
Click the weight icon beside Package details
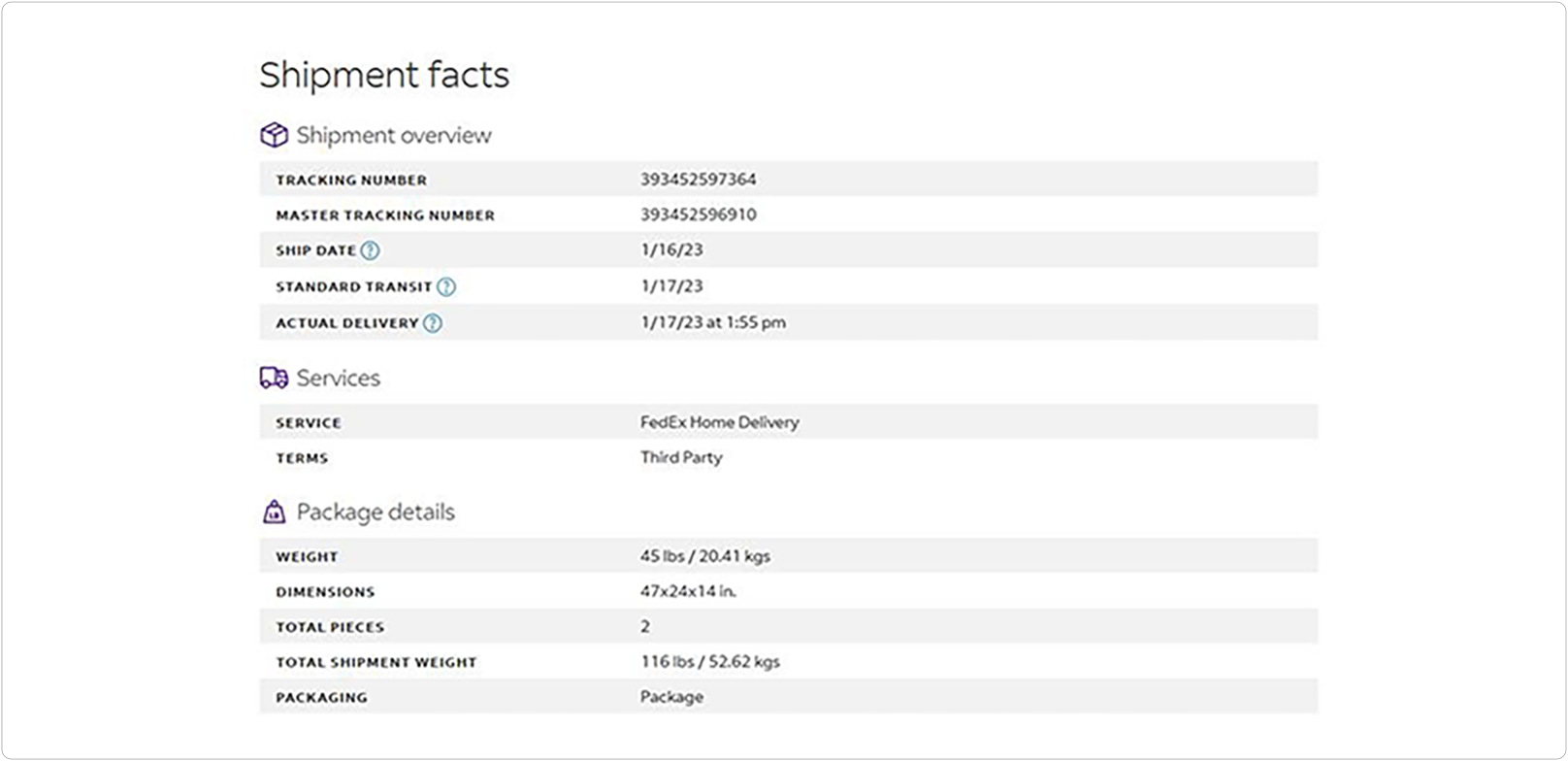[x=275, y=512]
